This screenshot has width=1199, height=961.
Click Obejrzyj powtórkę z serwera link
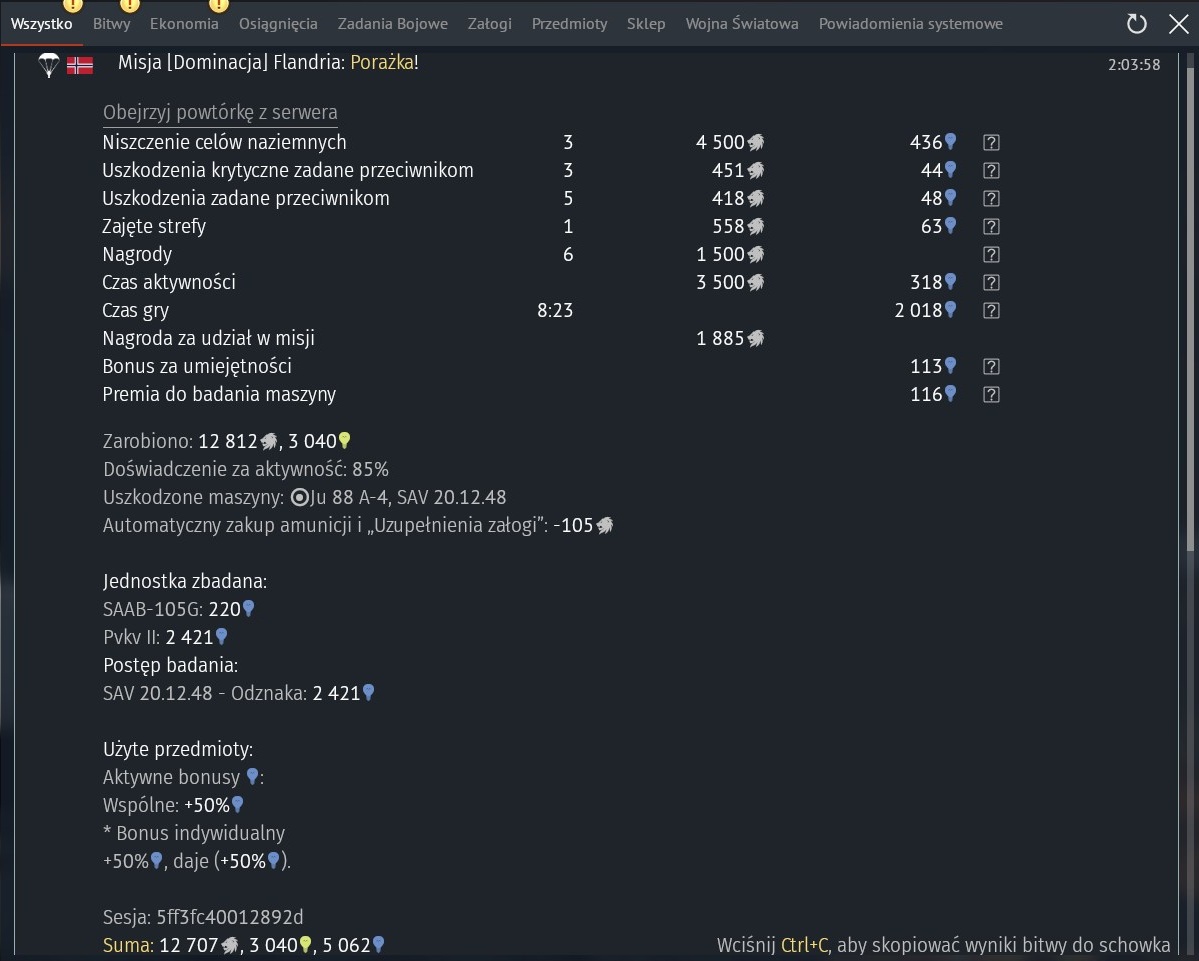220,113
